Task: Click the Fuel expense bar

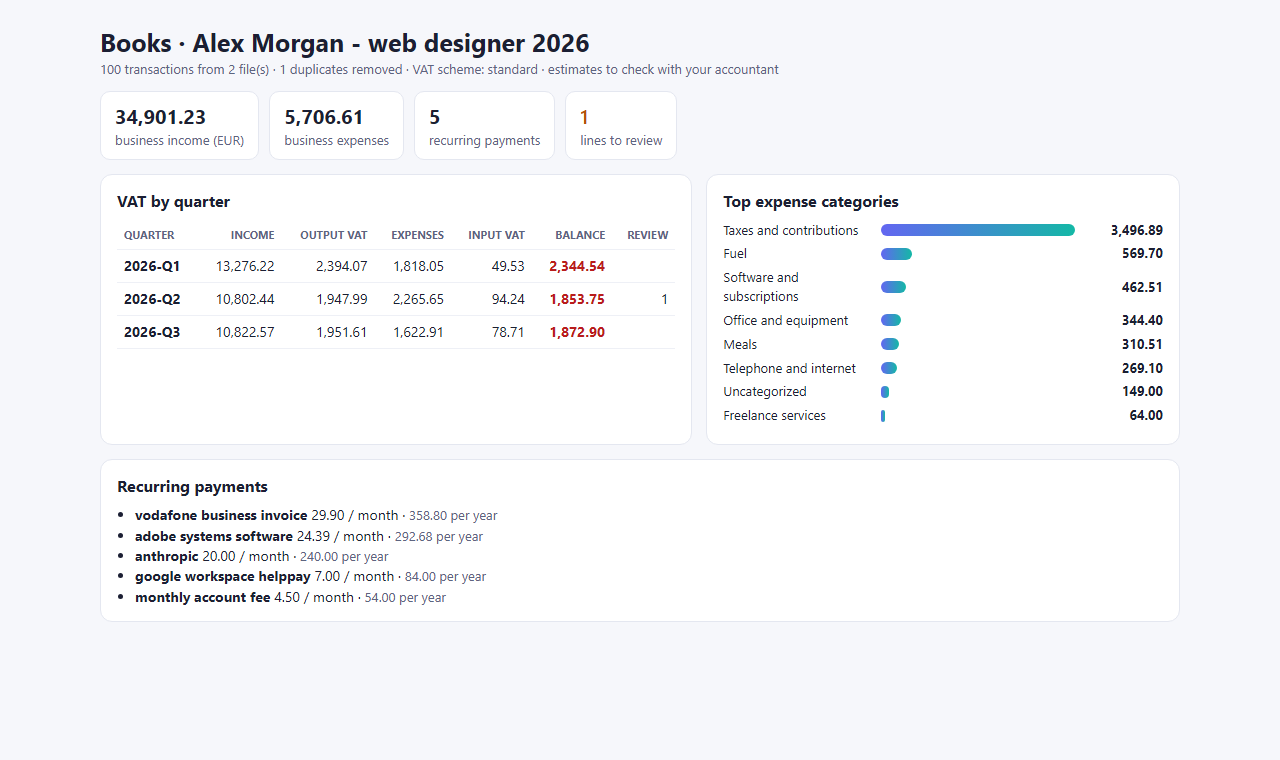Action: click(x=896, y=254)
